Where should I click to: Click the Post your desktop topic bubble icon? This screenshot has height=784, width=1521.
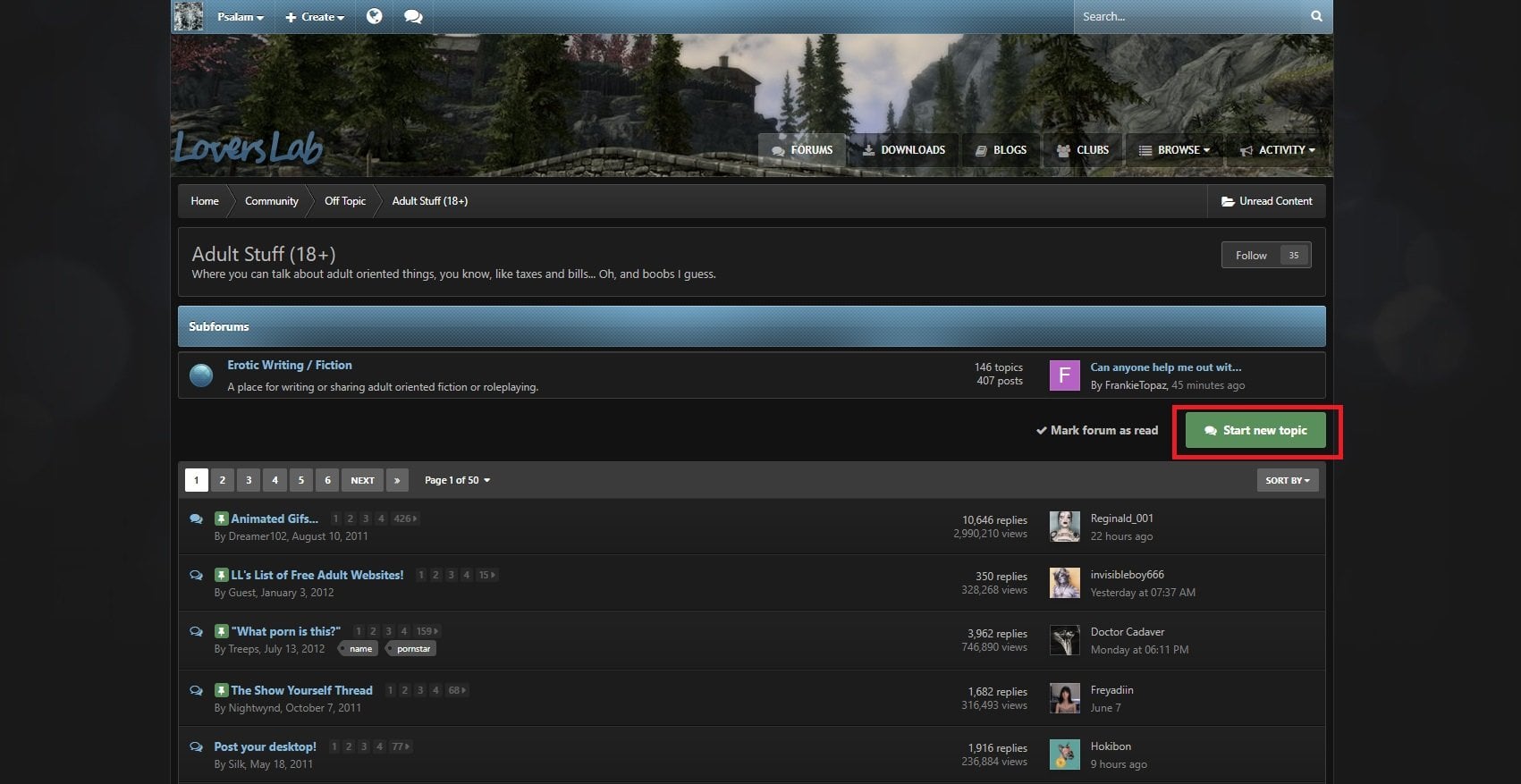196,746
